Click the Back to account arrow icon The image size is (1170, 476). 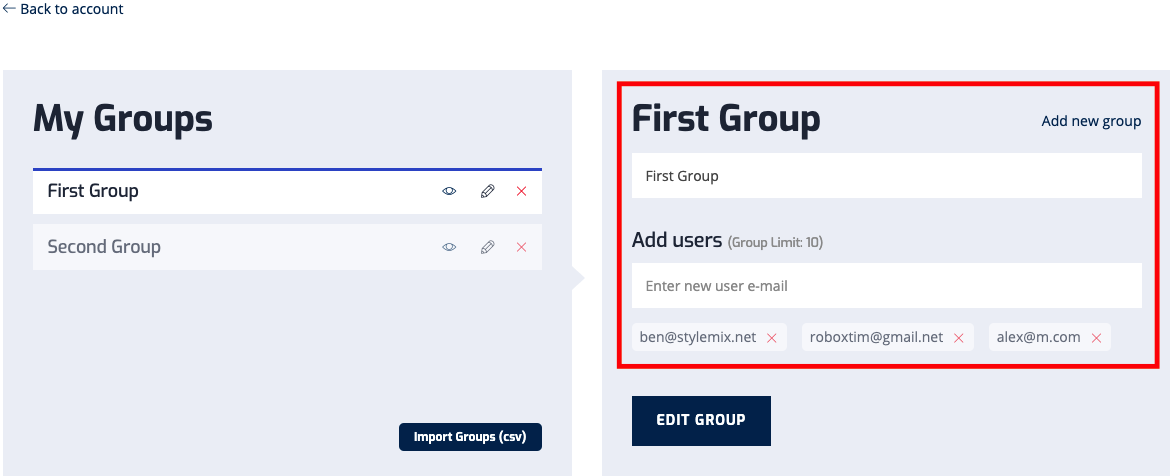tap(9, 9)
